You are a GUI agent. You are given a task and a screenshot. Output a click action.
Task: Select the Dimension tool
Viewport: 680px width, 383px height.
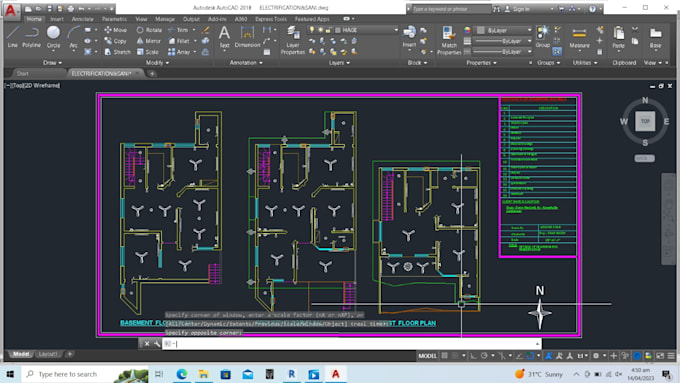pyautogui.click(x=247, y=36)
